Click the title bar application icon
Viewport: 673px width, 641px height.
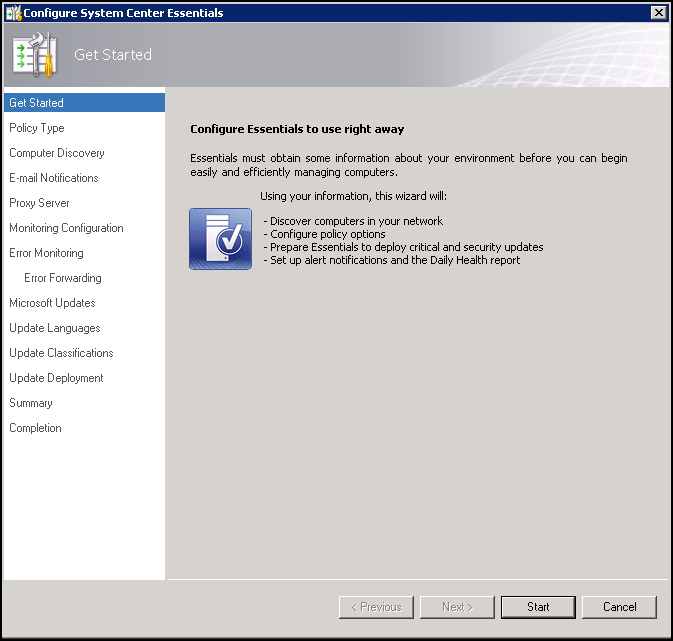coord(14,13)
